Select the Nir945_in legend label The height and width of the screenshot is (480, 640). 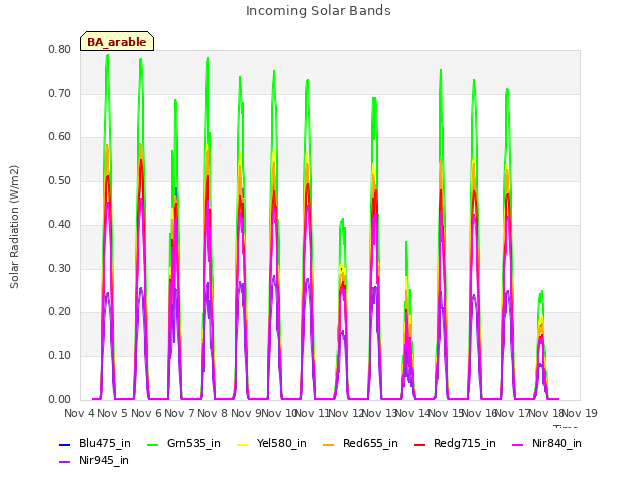click(104, 460)
